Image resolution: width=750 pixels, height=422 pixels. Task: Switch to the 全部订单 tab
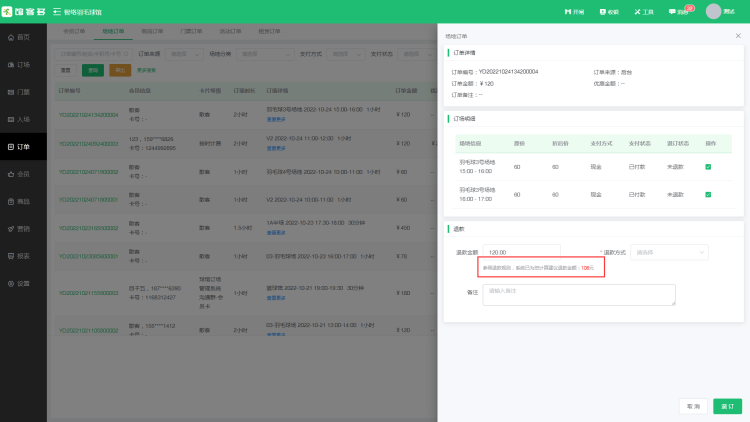tap(73, 32)
